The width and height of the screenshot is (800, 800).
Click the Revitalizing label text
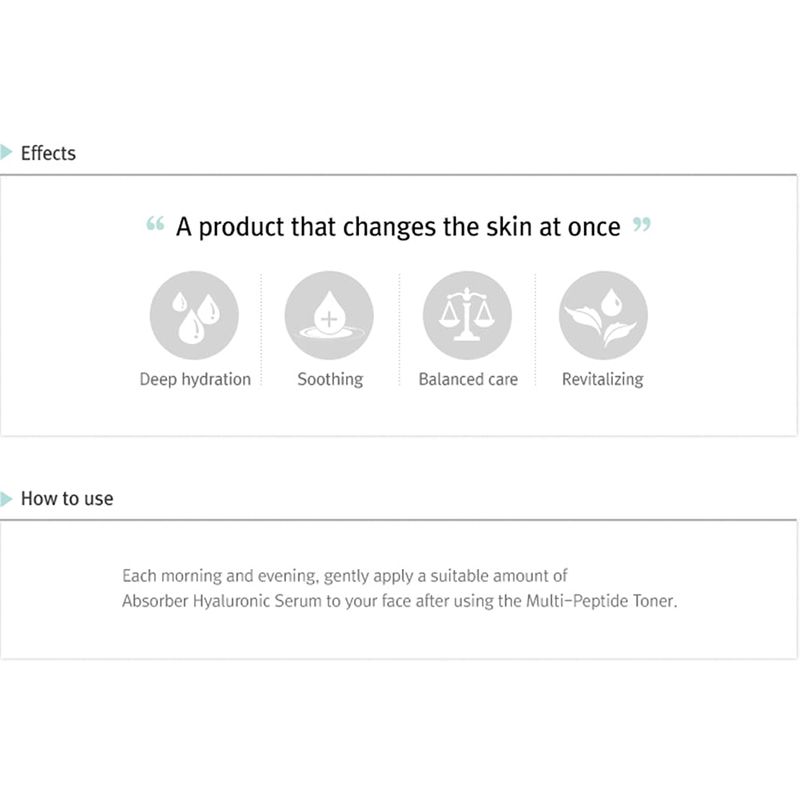(603, 379)
